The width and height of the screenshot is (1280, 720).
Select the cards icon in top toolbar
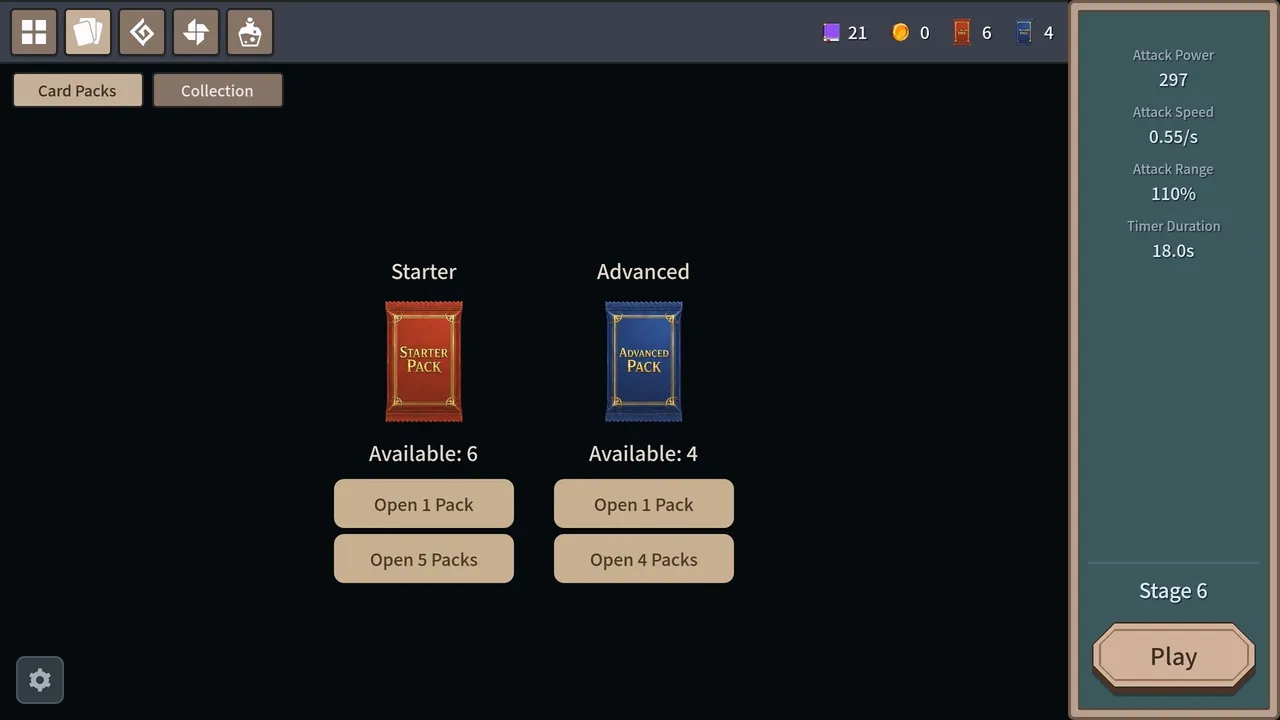point(88,32)
